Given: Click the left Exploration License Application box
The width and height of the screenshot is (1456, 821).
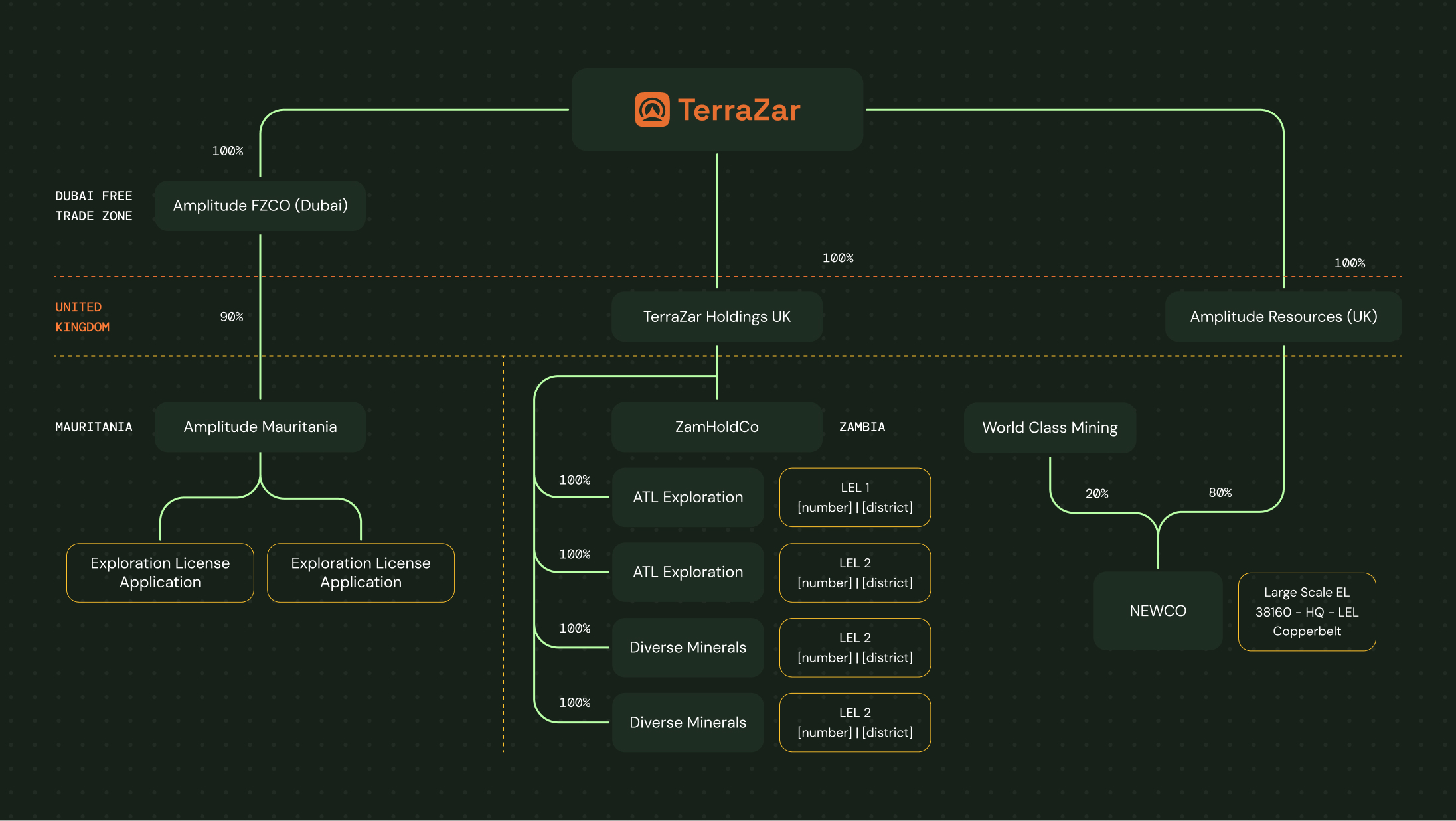Looking at the screenshot, I should point(160,572).
